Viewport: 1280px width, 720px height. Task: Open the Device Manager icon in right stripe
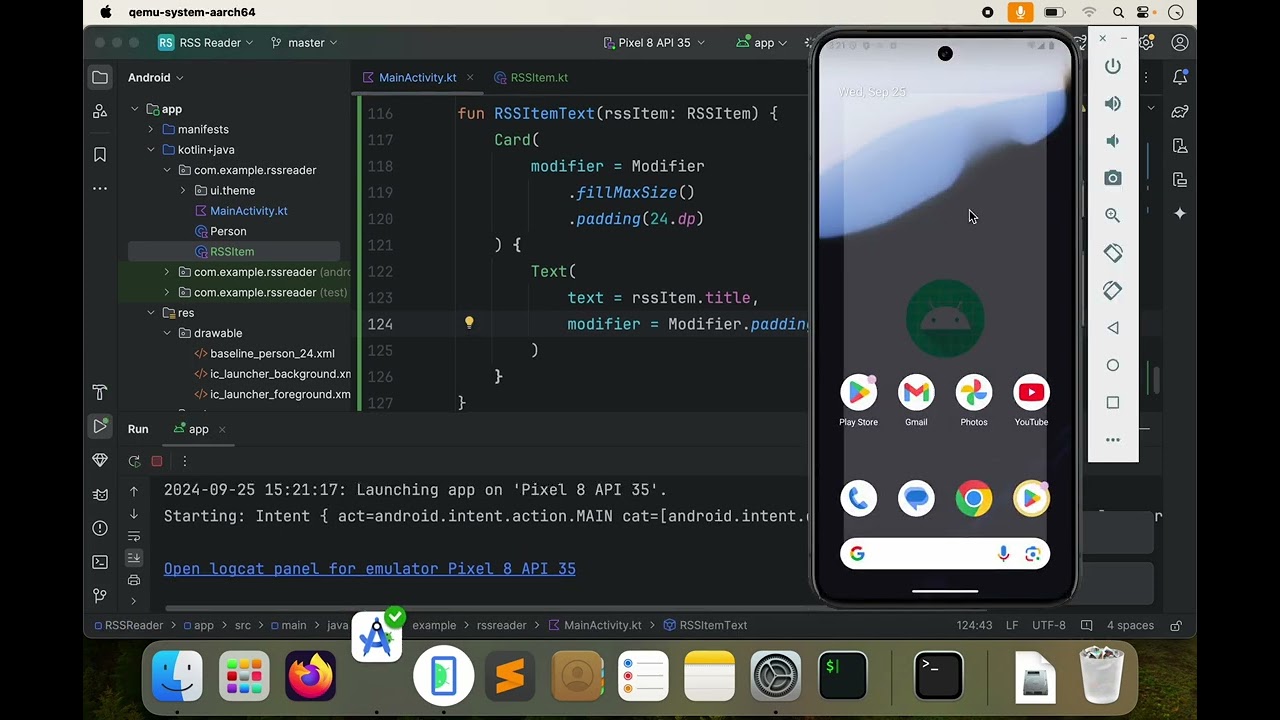(1180, 145)
